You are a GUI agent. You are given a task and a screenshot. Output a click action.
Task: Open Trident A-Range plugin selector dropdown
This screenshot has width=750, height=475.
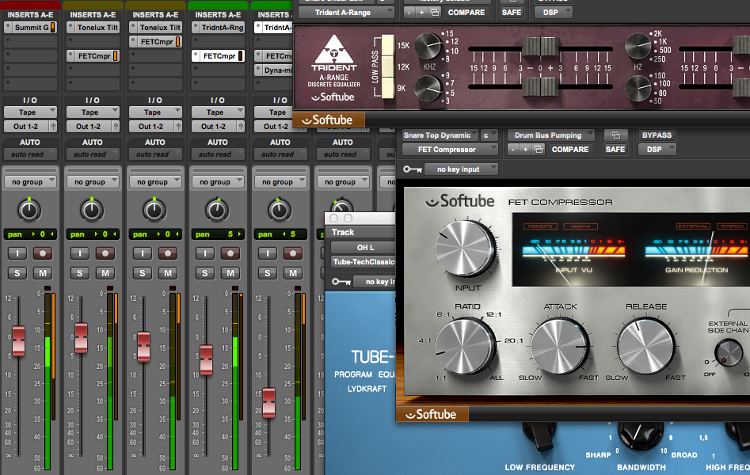point(346,12)
